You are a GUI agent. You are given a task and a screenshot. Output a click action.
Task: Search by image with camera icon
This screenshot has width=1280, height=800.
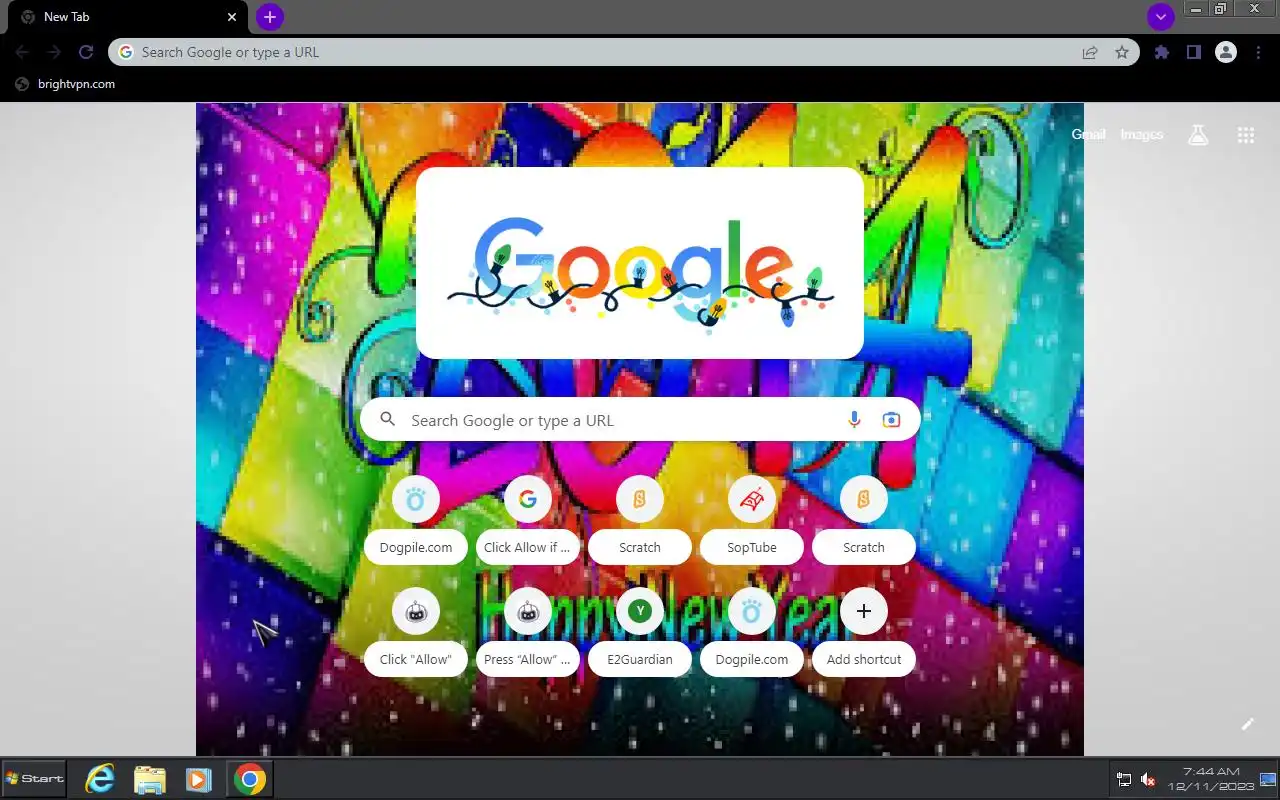pyautogui.click(x=891, y=420)
